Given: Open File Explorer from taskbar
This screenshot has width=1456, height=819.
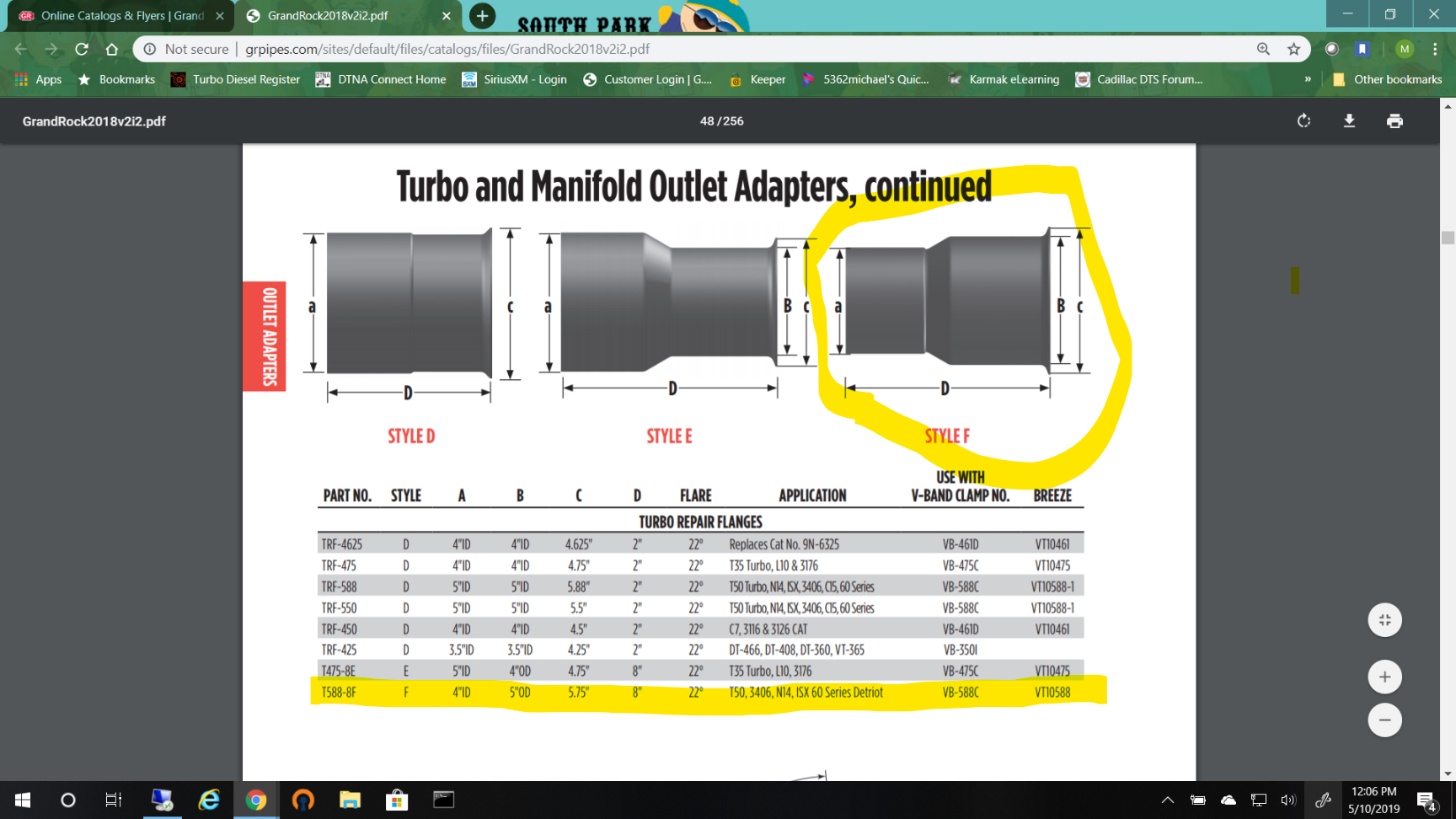Looking at the screenshot, I should coord(350,800).
